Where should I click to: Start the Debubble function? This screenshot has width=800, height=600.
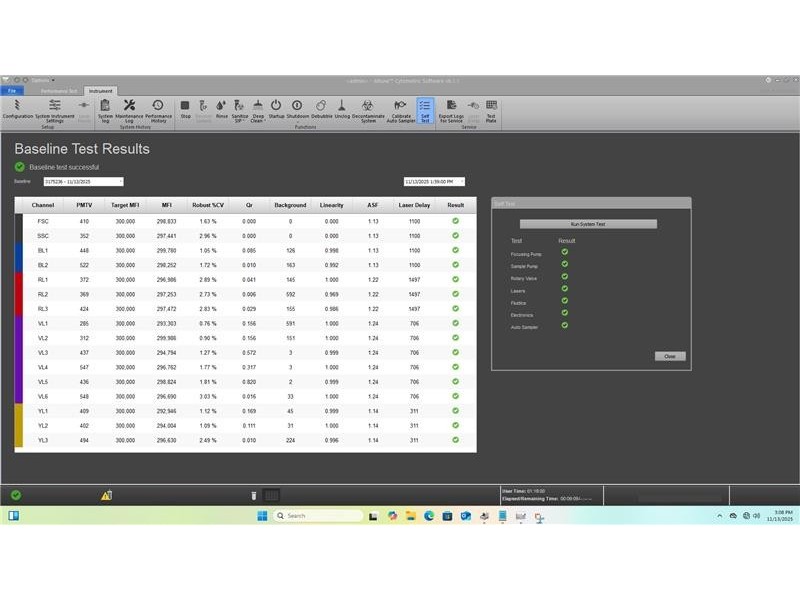(321, 108)
